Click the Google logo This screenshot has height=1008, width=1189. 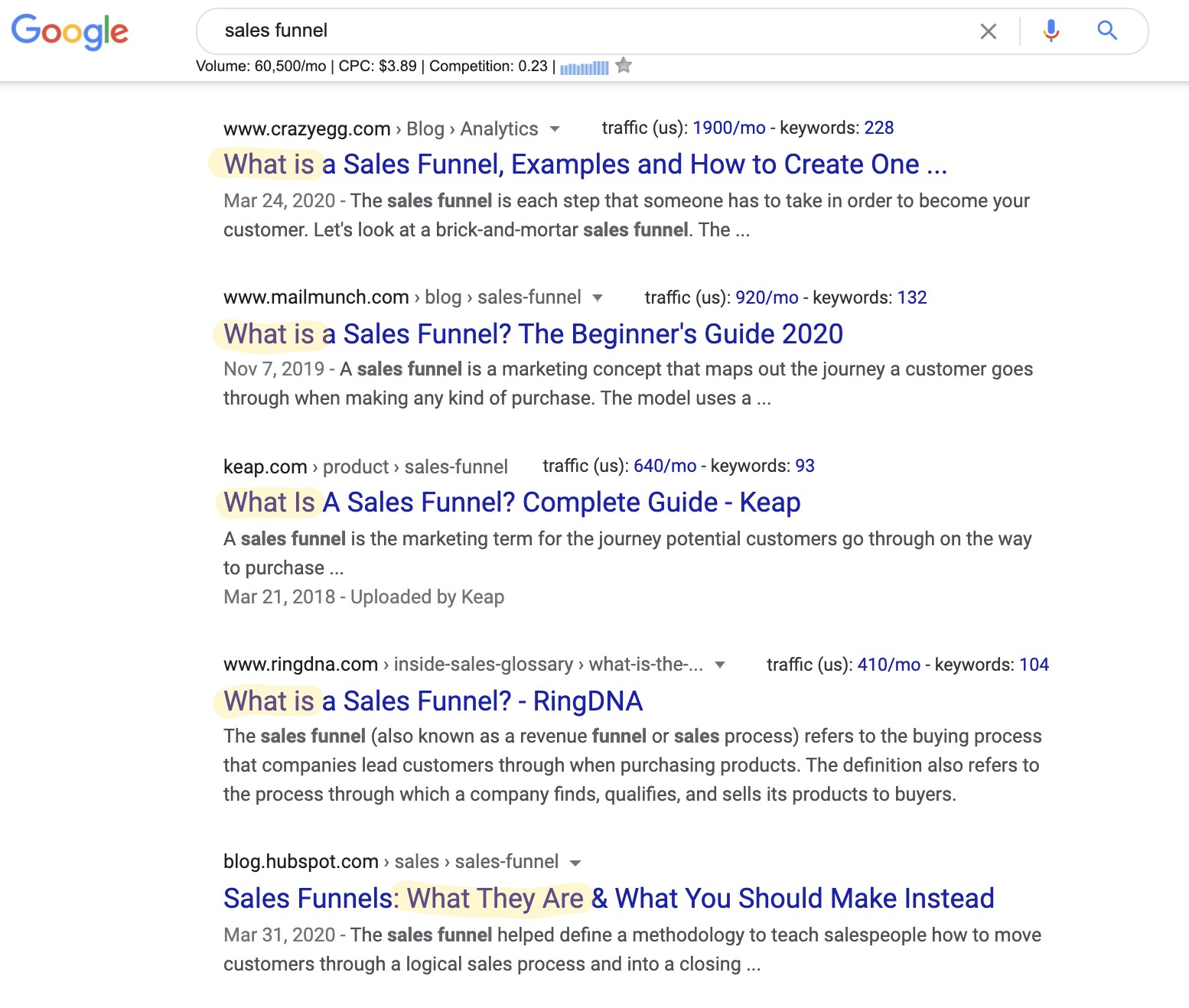70,31
